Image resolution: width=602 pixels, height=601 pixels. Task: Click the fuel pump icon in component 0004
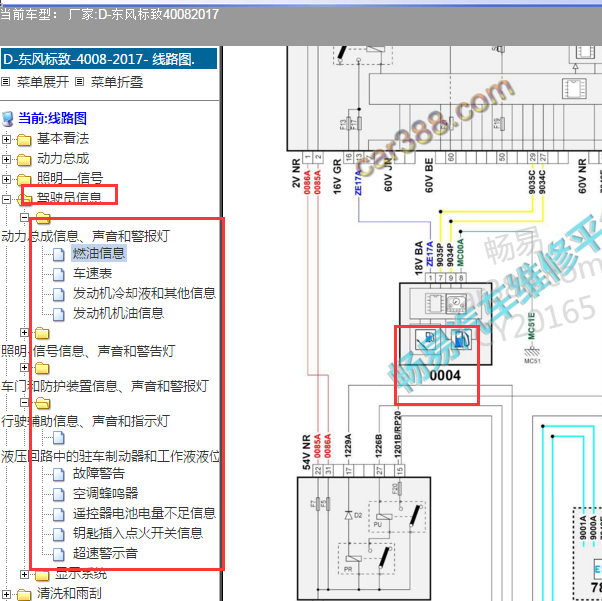click(x=461, y=339)
